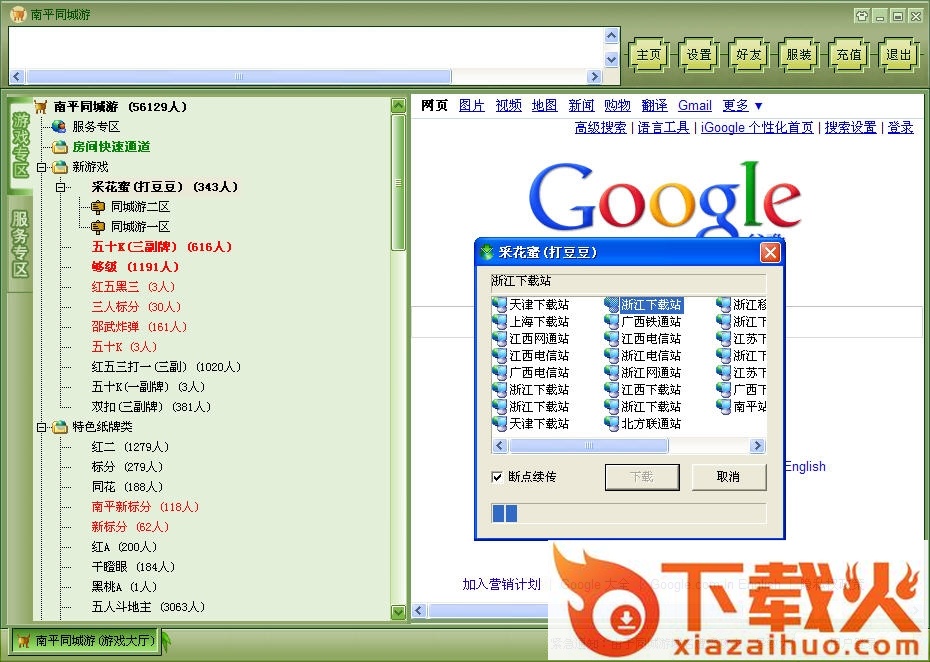Click the 充值 recharge button

click(x=848, y=55)
